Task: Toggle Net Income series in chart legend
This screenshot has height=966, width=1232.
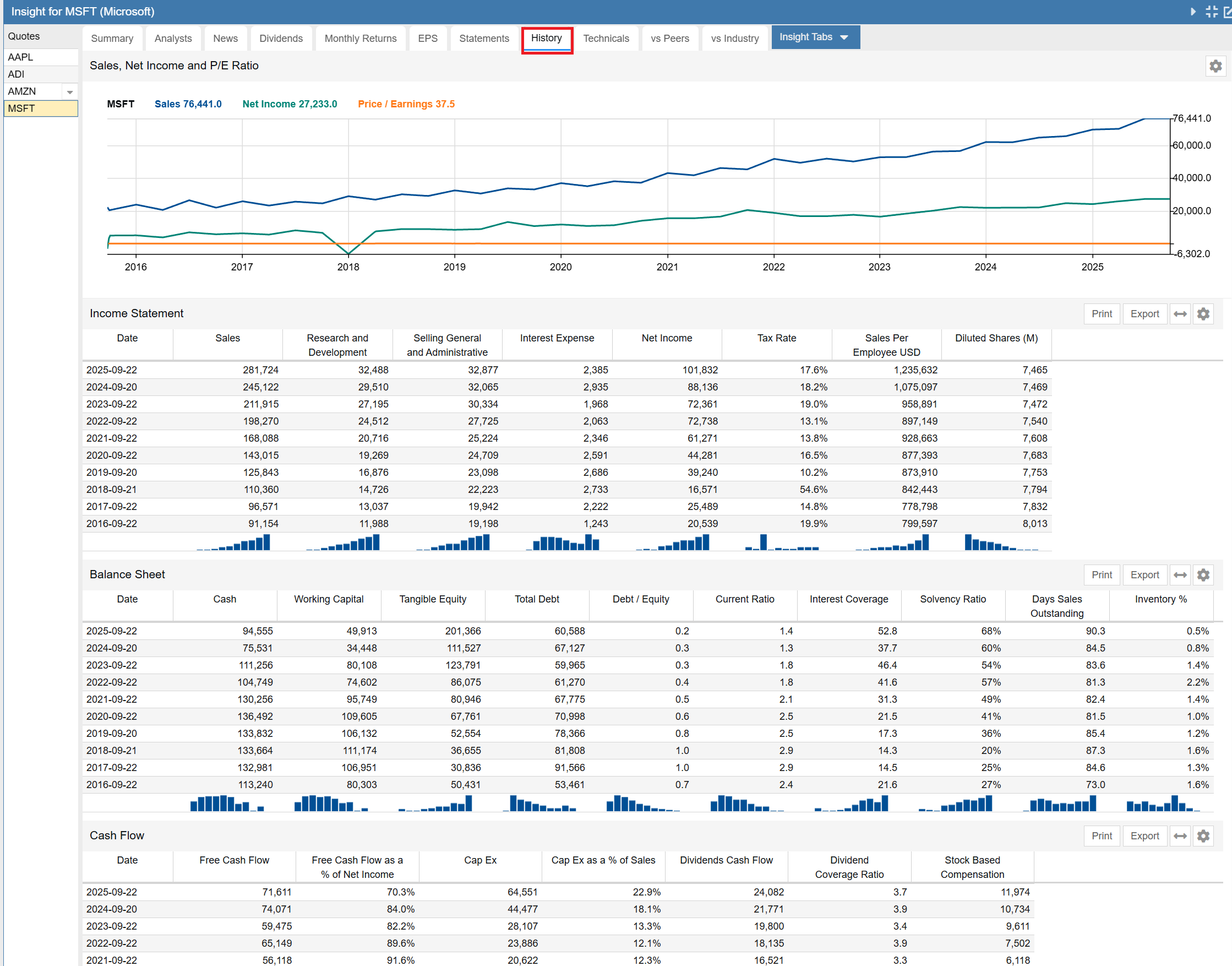Action: [290, 104]
